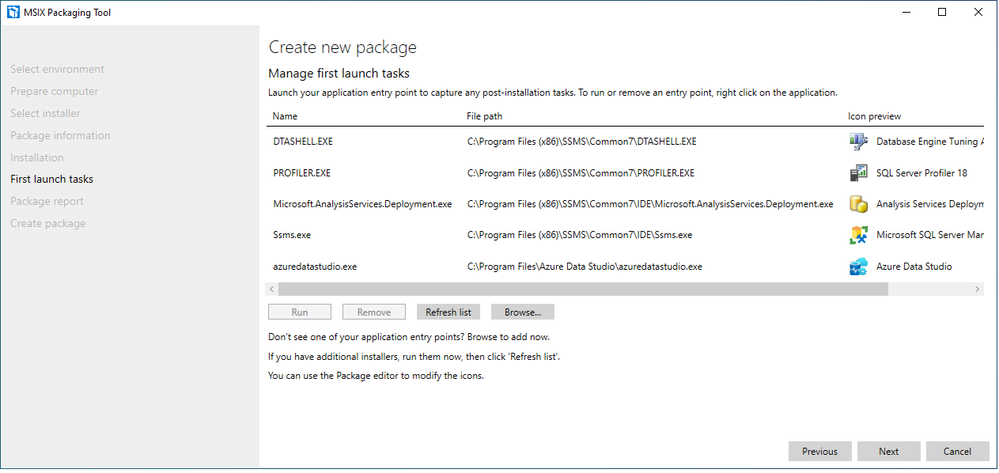Cancel the package creation

point(958,451)
